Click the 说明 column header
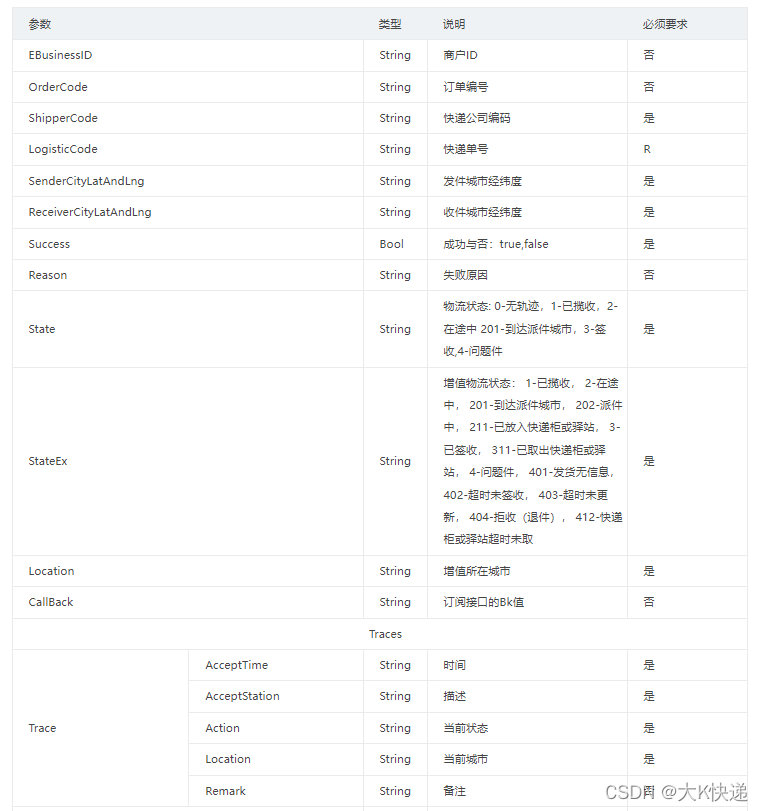Screen dimensions: 763x811 454,24
